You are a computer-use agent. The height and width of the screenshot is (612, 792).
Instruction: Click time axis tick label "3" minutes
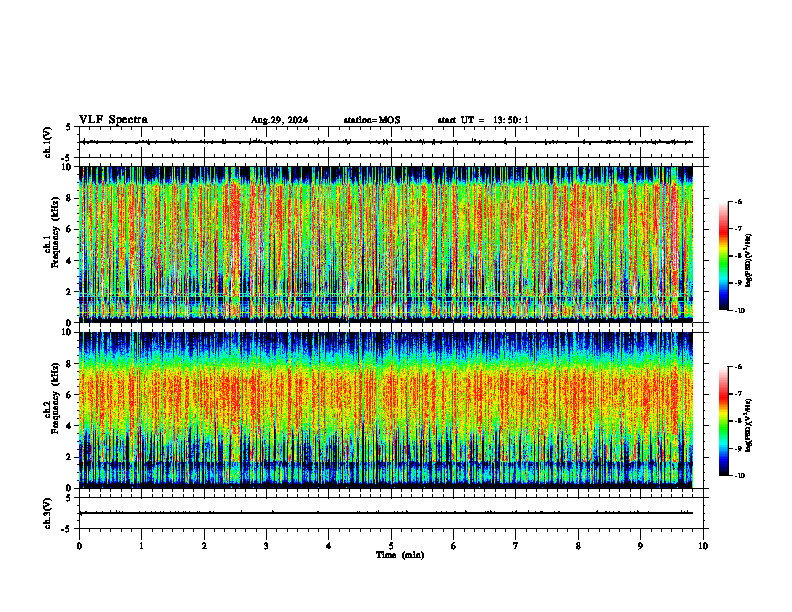(266, 546)
